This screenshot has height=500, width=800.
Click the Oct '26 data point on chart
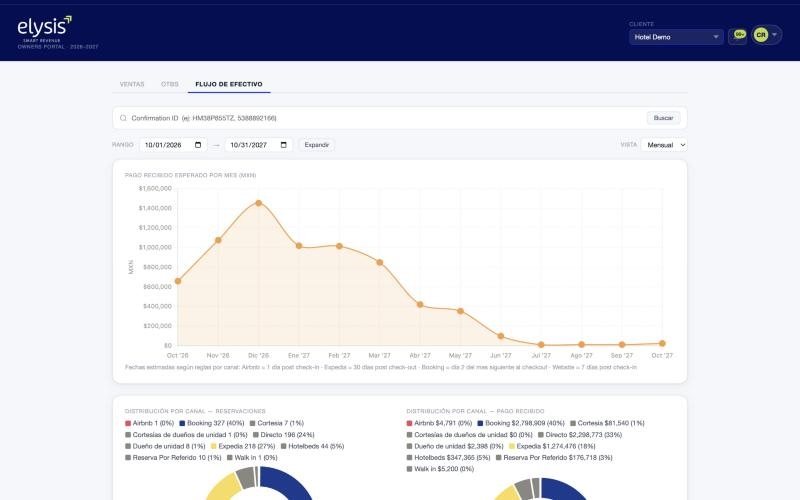click(178, 281)
